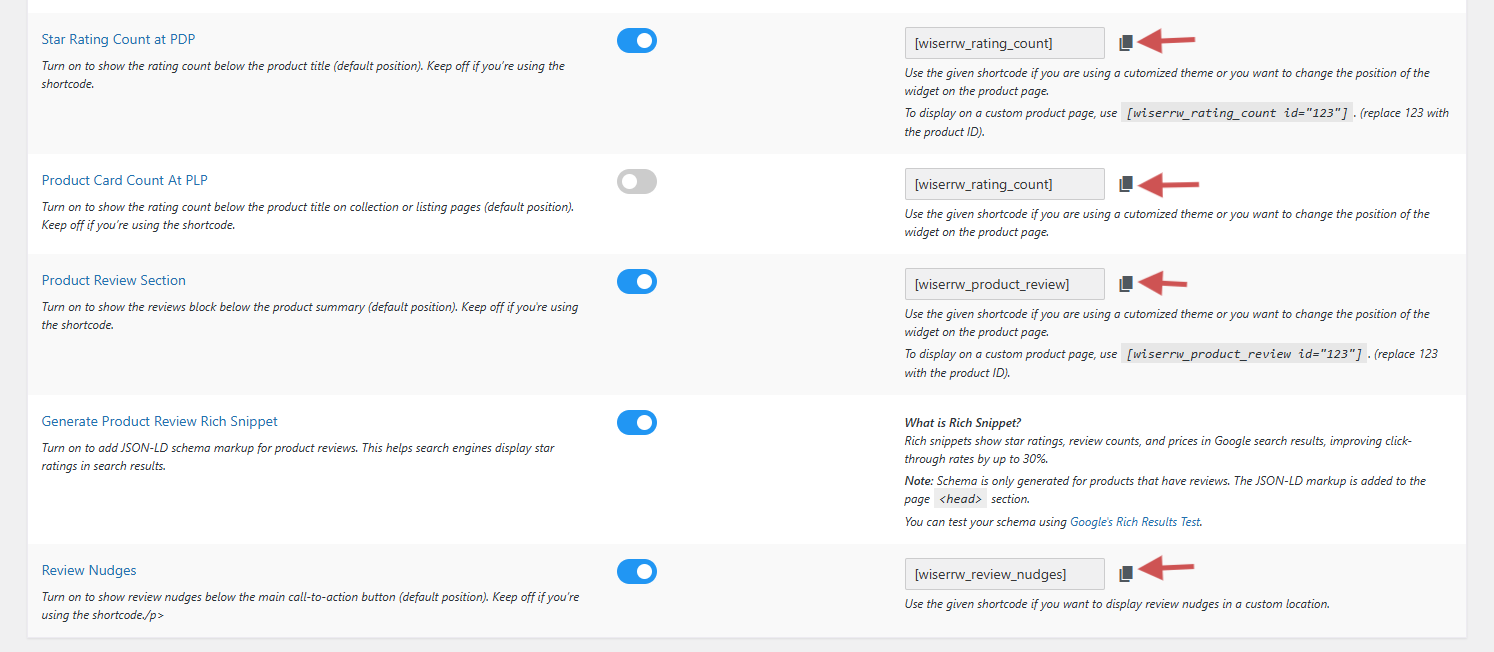
Task: Switch off the Review Nudges toggle
Action: coord(637,572)
